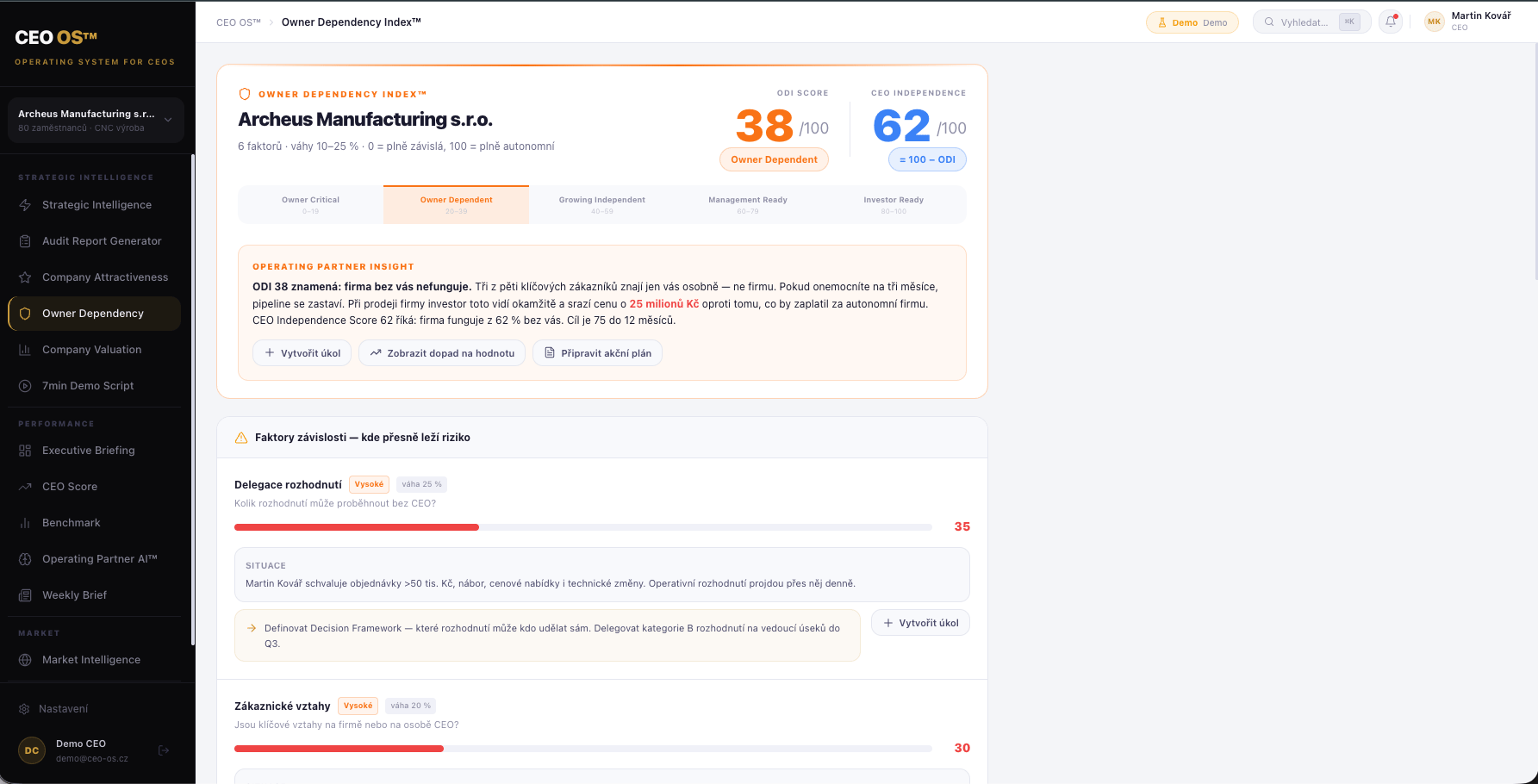Click the Vyhledat search field

point(1311,22)
